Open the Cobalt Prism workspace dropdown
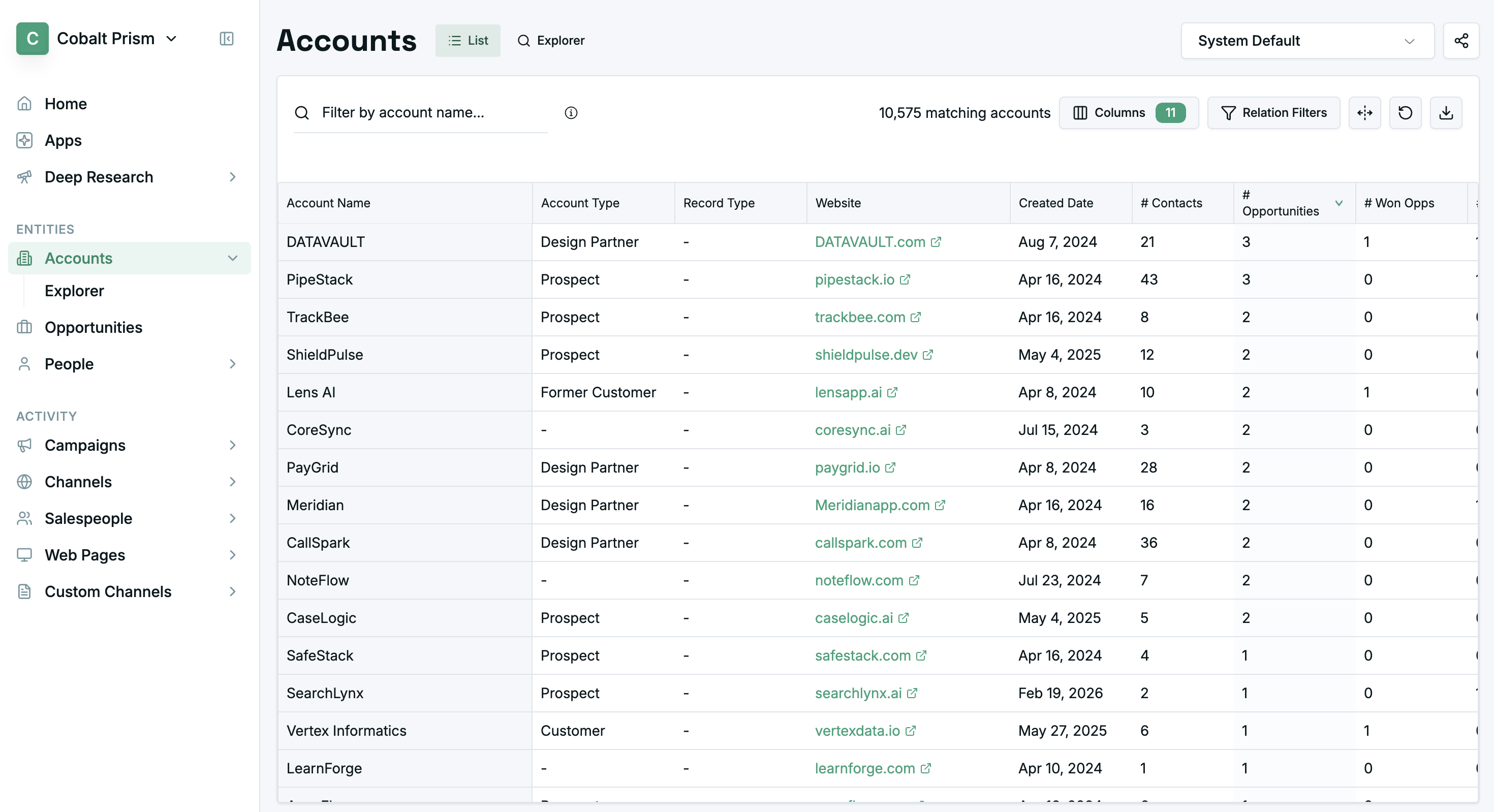Screen dimensions: 1494x812 click(171, 39)
